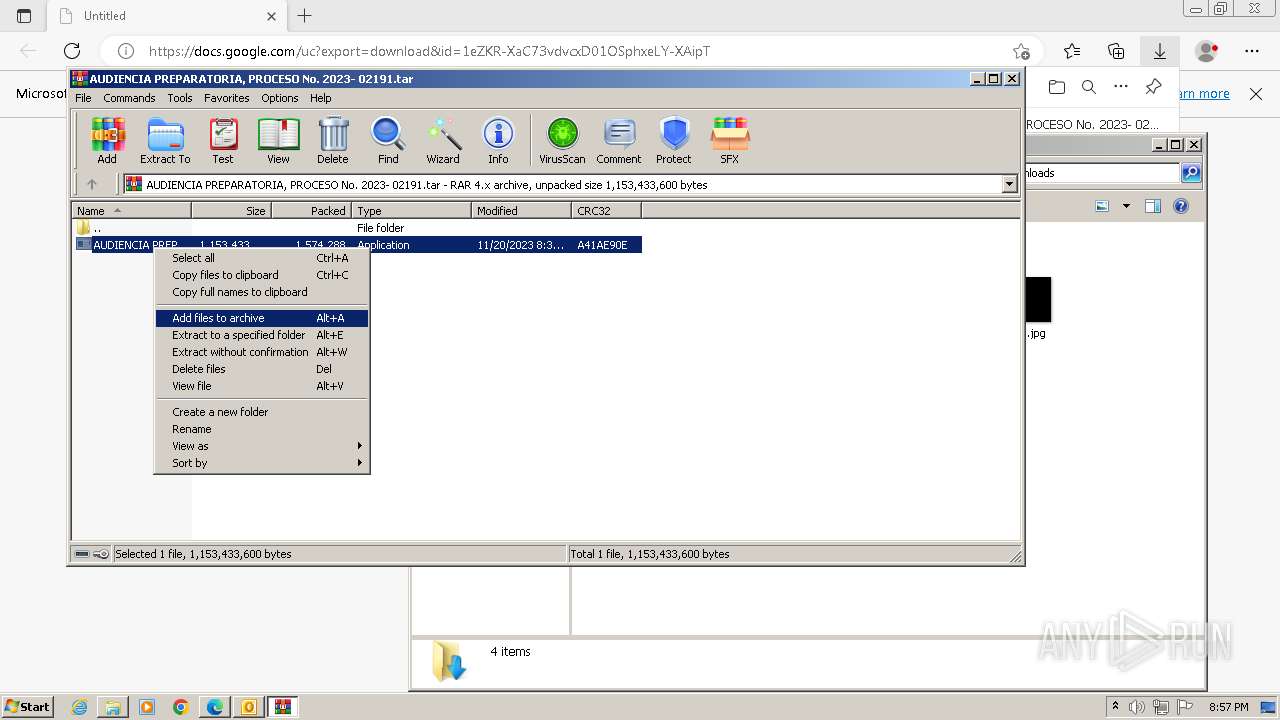Click the Edge address bar URL
This screenshot has height=720, width=1280.
click(x=430, y=51)
